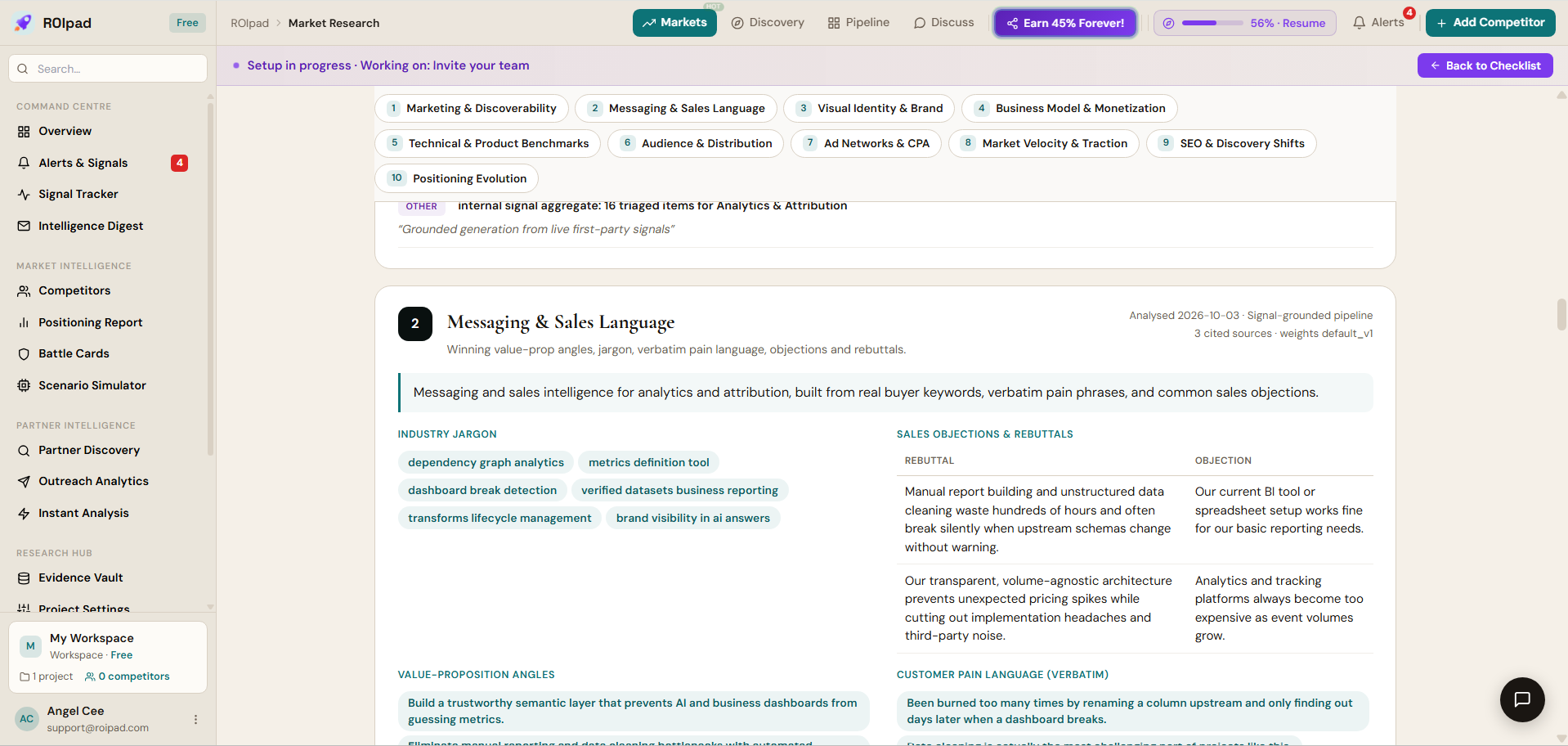
Task: Click ROIpad breadcrumb link
Action: click(249, 23)
